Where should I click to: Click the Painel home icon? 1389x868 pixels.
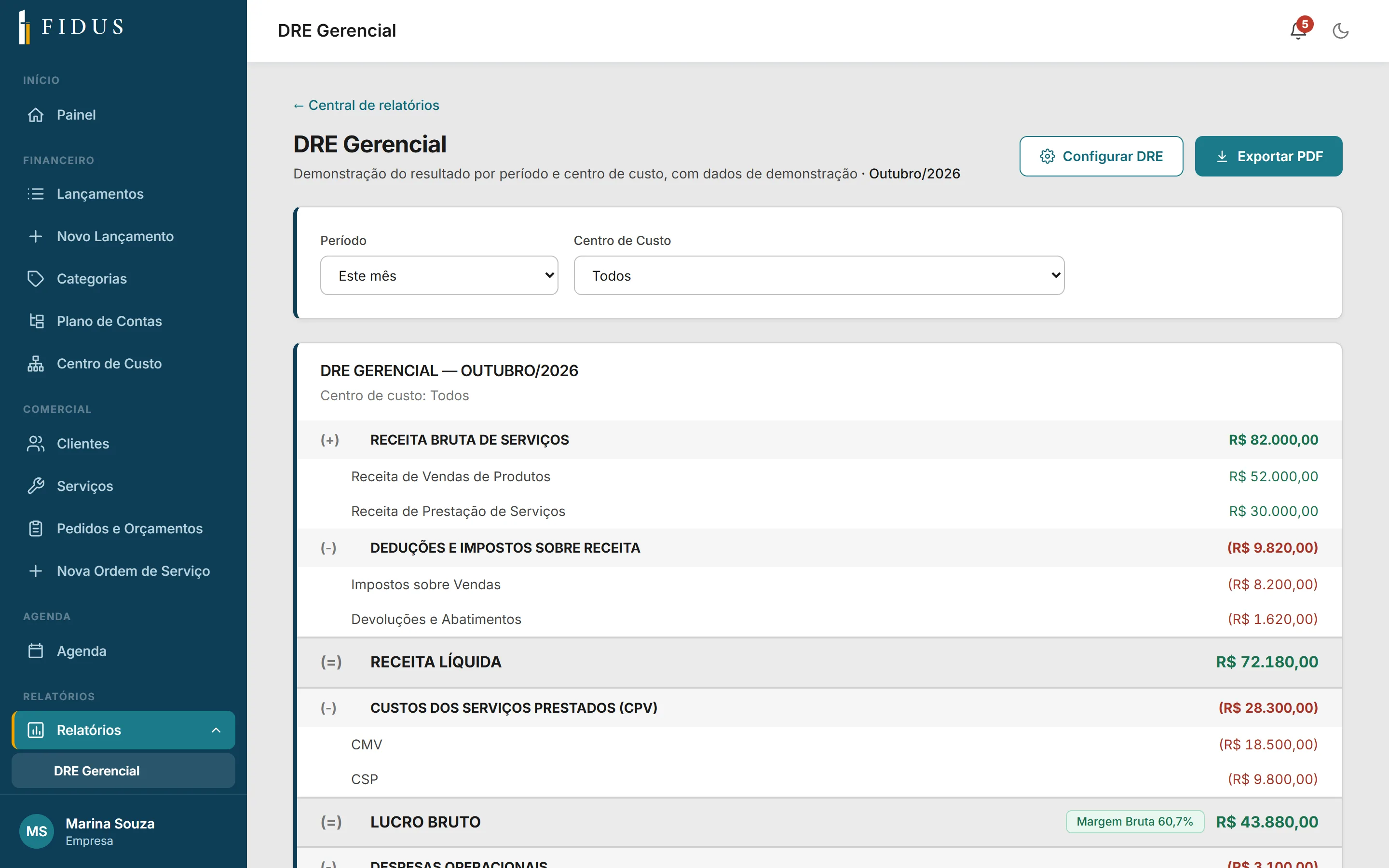click(x=36, y=115)
